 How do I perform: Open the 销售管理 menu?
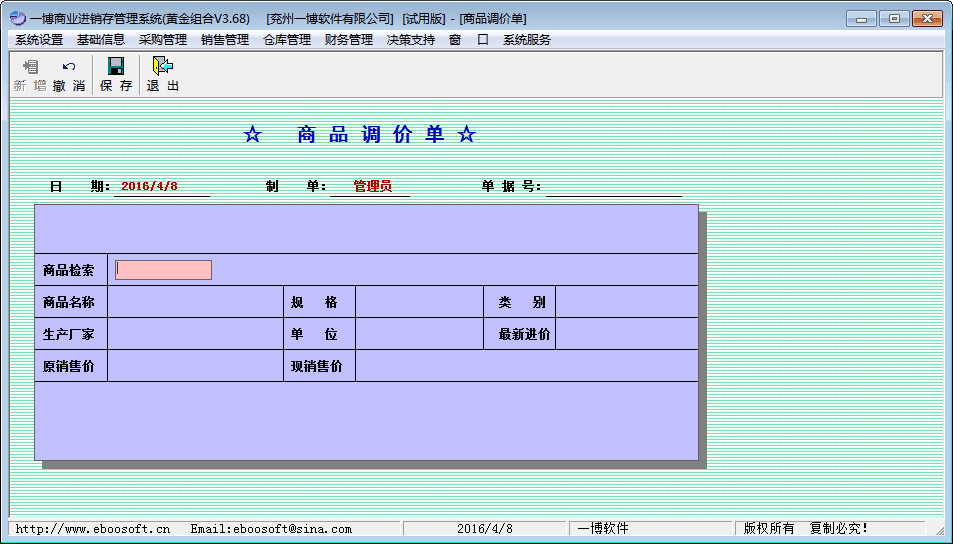coord(225,40)
